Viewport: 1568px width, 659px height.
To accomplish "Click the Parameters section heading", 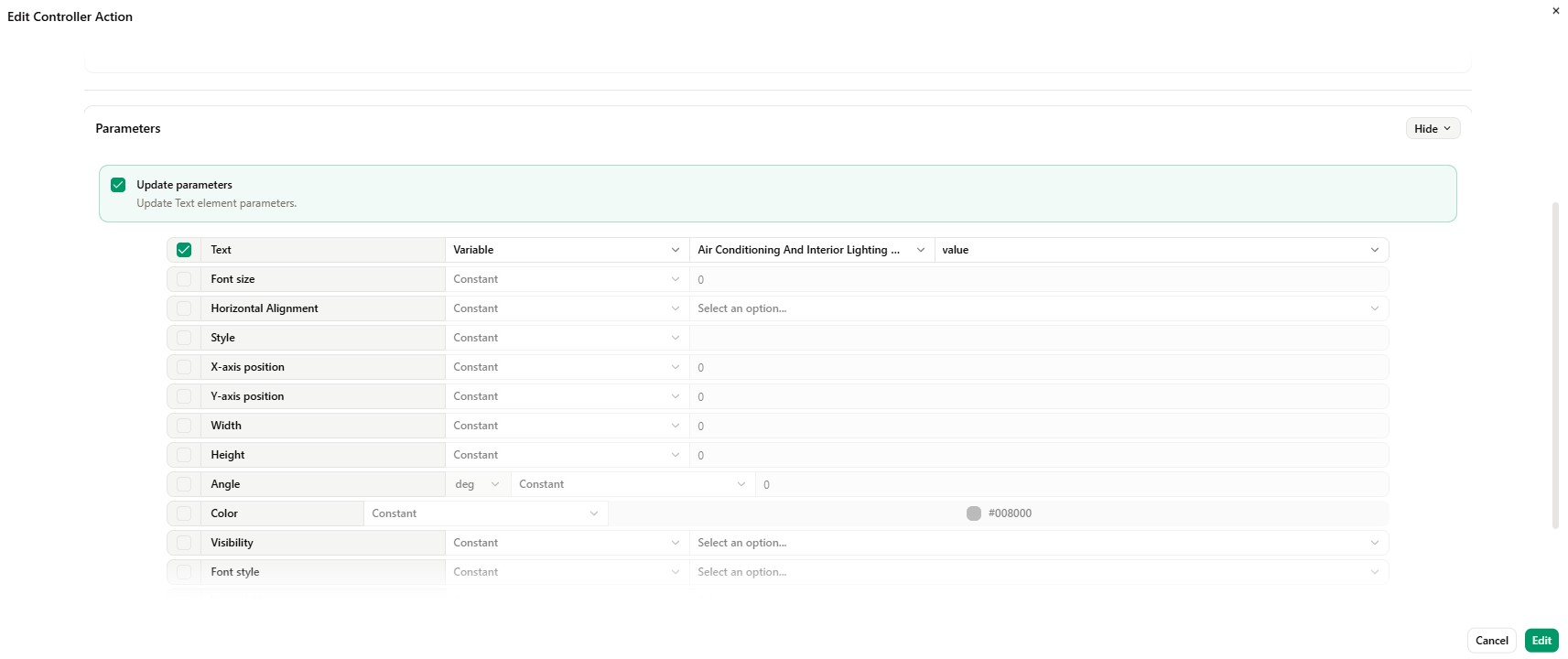I will (x=128, y=129).
